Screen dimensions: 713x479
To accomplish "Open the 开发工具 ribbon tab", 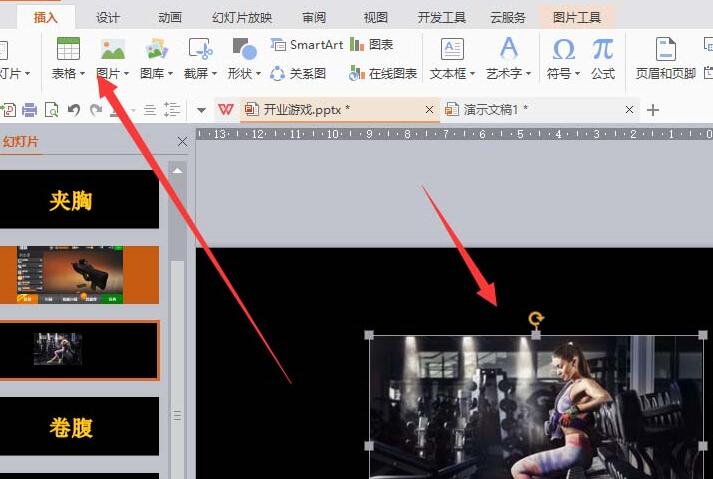I will (442, 18).
